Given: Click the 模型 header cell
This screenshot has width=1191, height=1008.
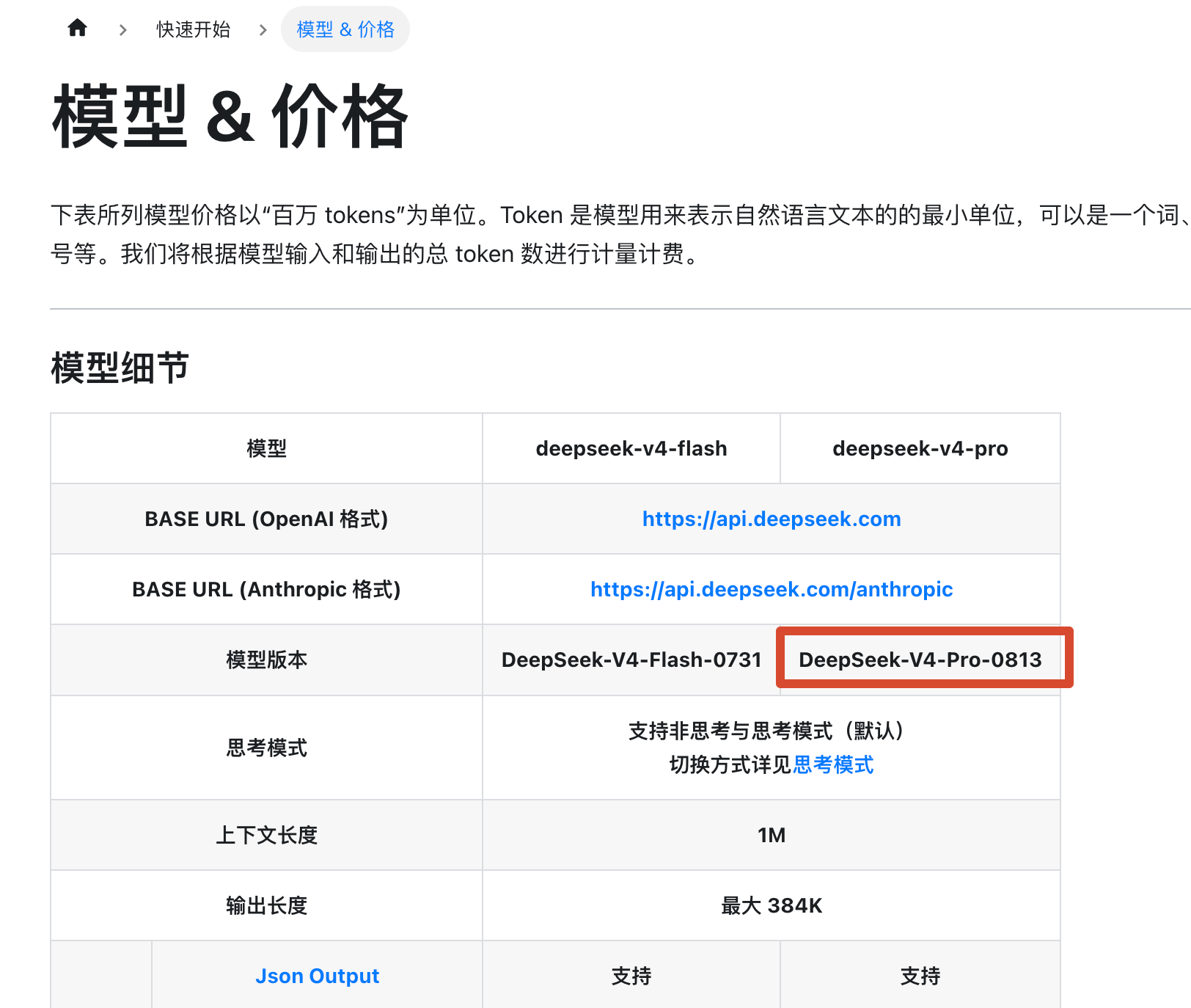Looking at the screenshot, I should (x=267, y=448).
